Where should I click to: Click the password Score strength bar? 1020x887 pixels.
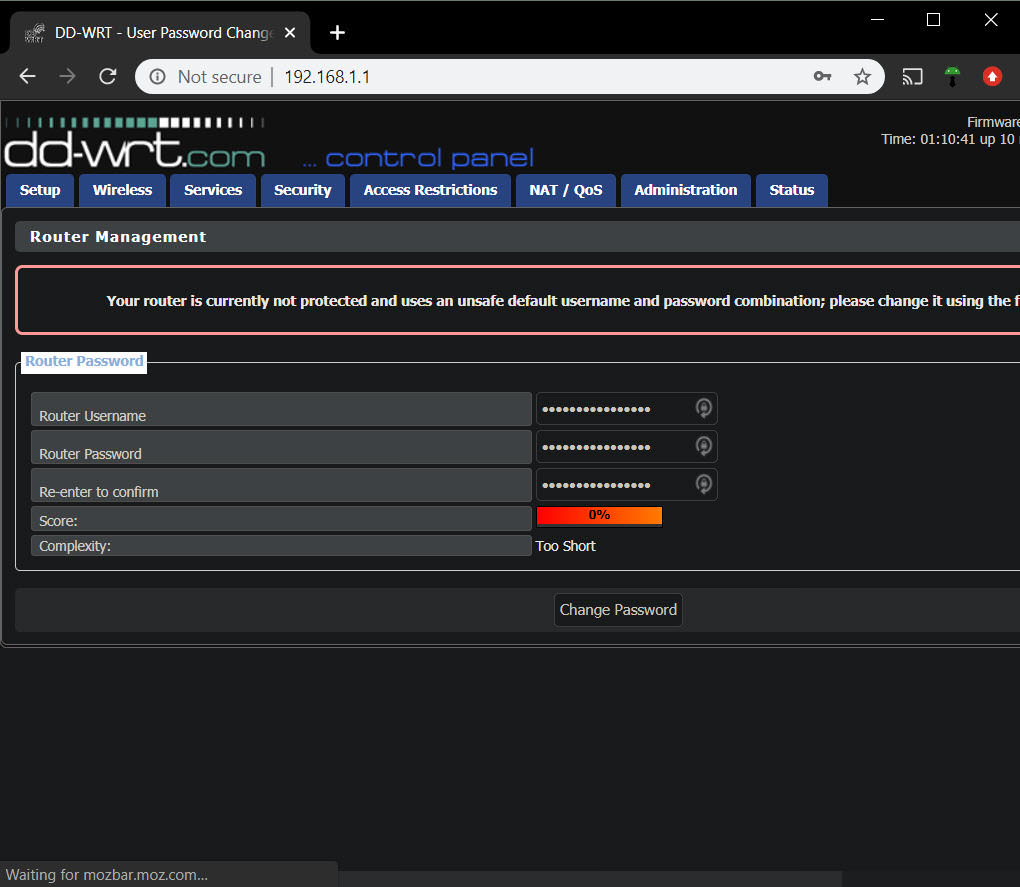(x=599, y=515)
